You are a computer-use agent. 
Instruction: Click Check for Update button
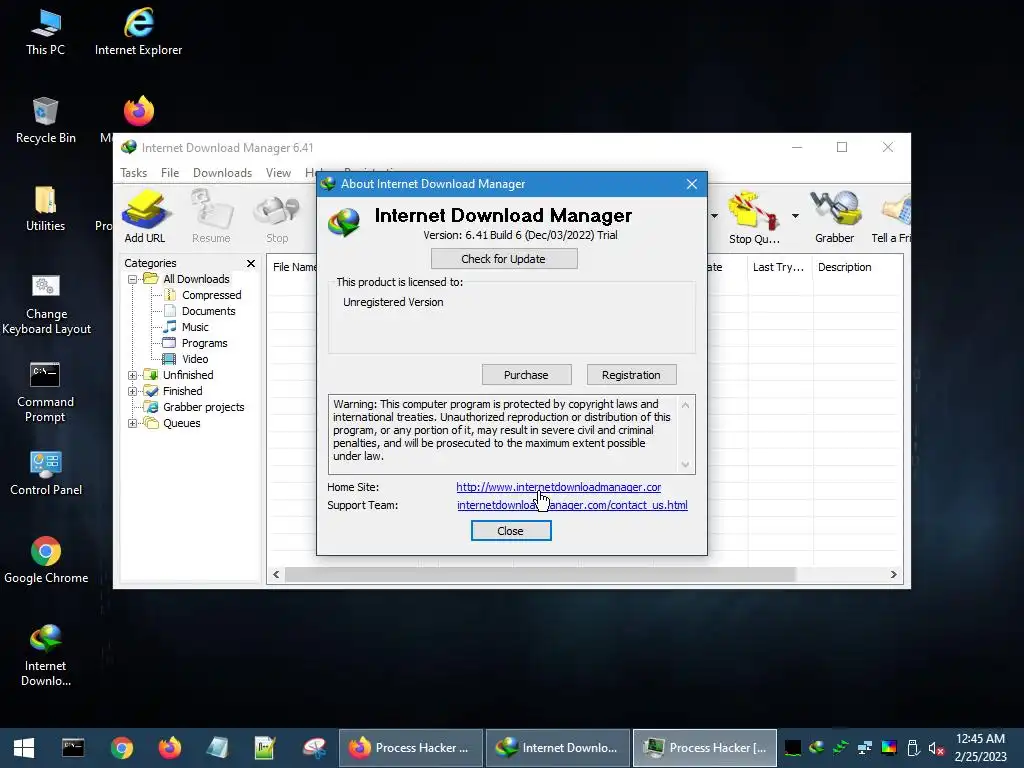tap(504, 259)
